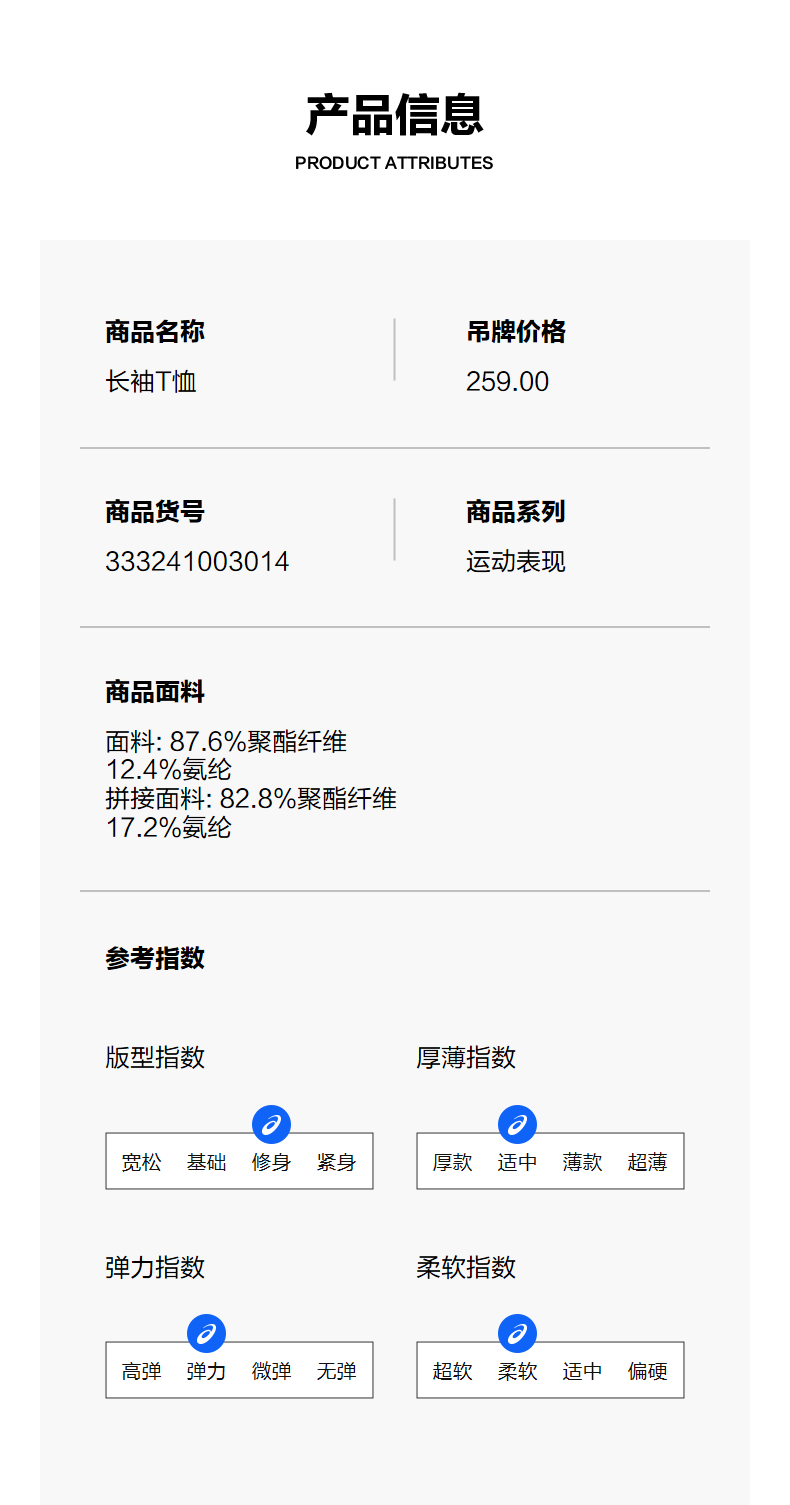790x1505 pixels.
Task: Select 超软 on the softness scale
Action: [452, 1372]
